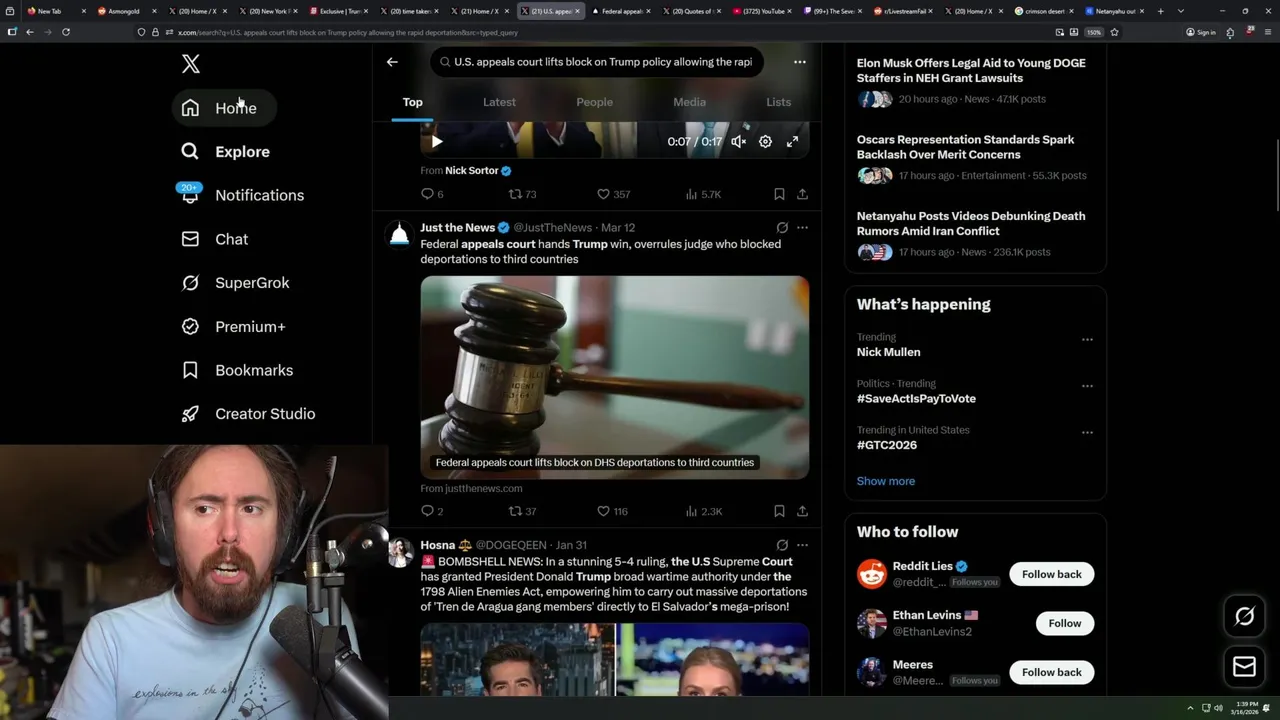Follow back Meeres
Screen dimensions: 1280x720
[x=1051, y=672]
